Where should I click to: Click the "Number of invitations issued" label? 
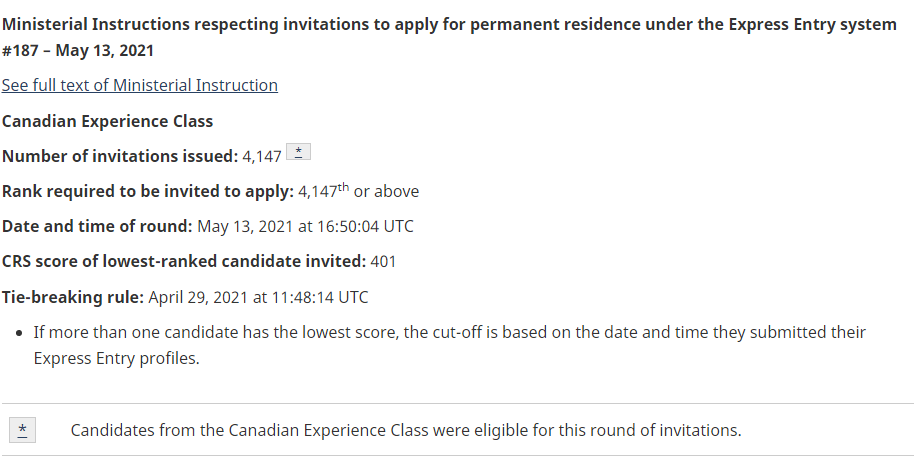119,156
